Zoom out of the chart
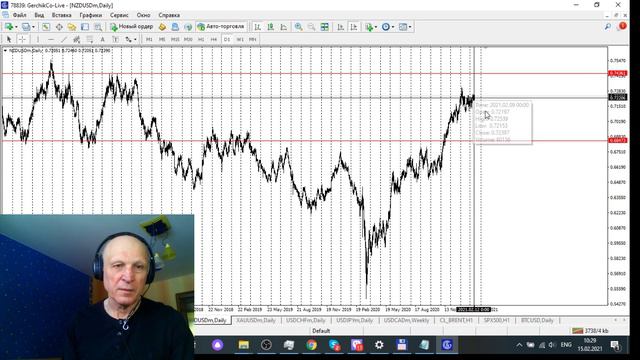 pos(311,27)
